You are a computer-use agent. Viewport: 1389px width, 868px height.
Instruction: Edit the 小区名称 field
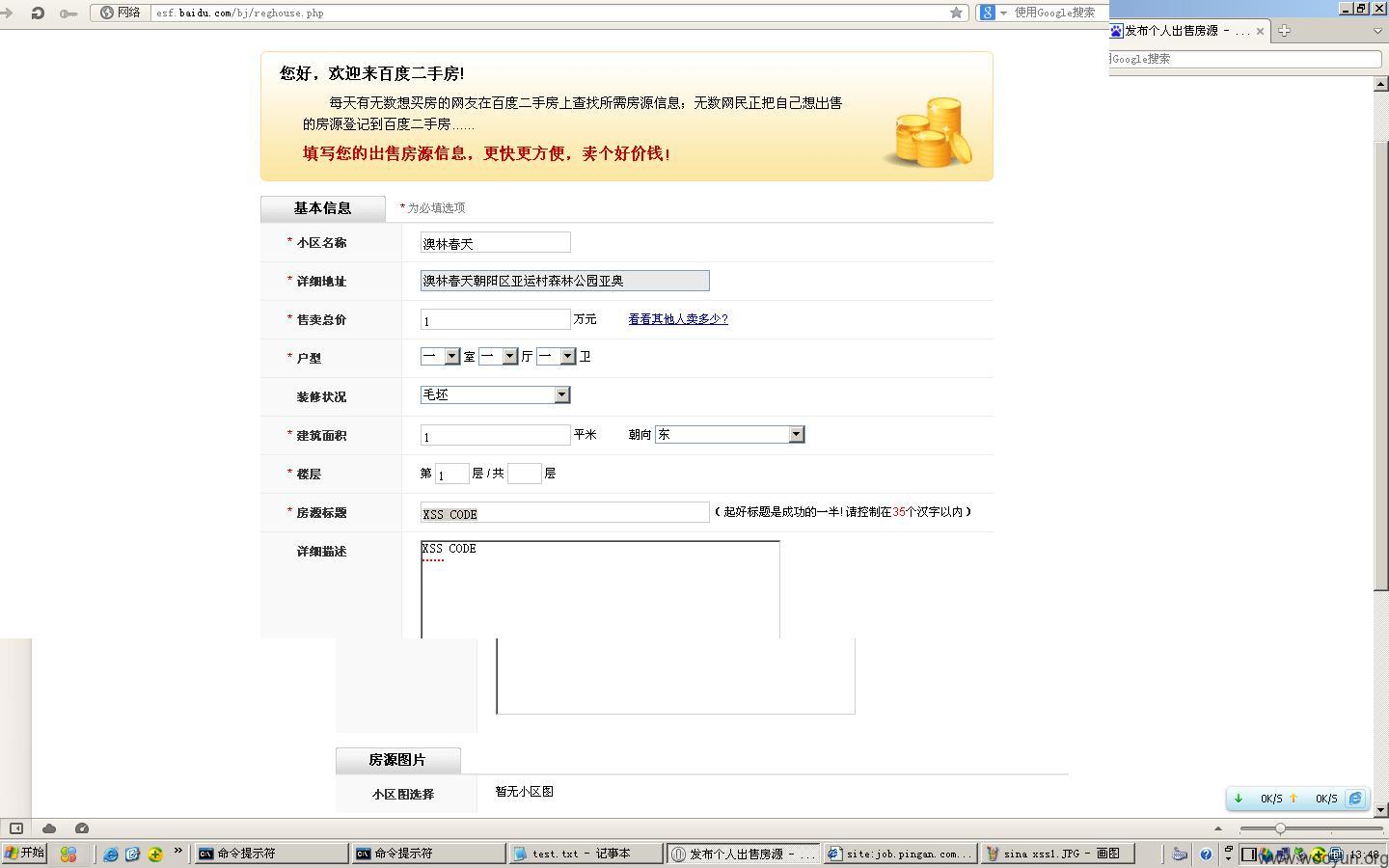[495, 243]
